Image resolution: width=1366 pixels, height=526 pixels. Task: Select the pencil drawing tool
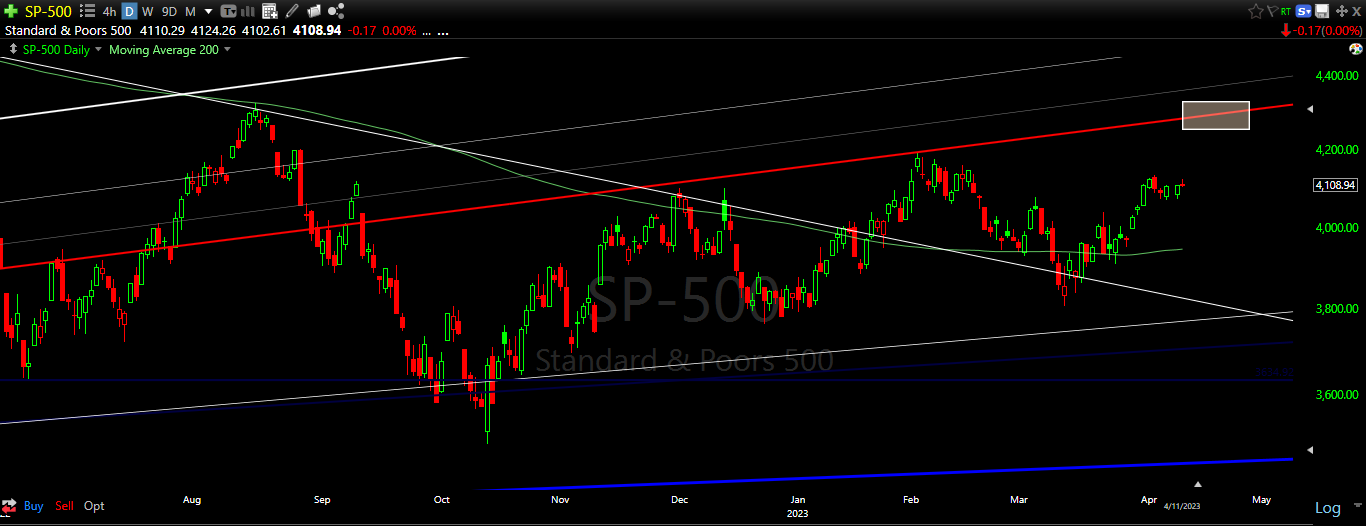click(291, 11)
